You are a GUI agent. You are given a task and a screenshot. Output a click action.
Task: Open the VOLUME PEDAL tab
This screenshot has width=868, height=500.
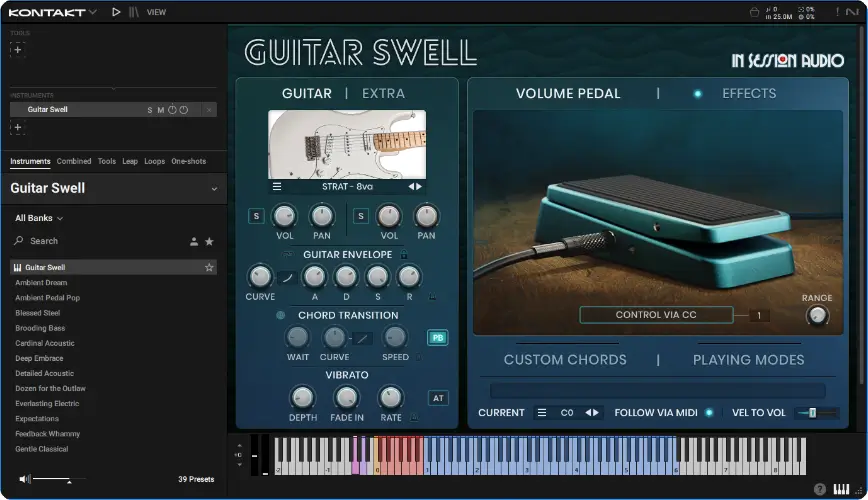click(568, 94)
